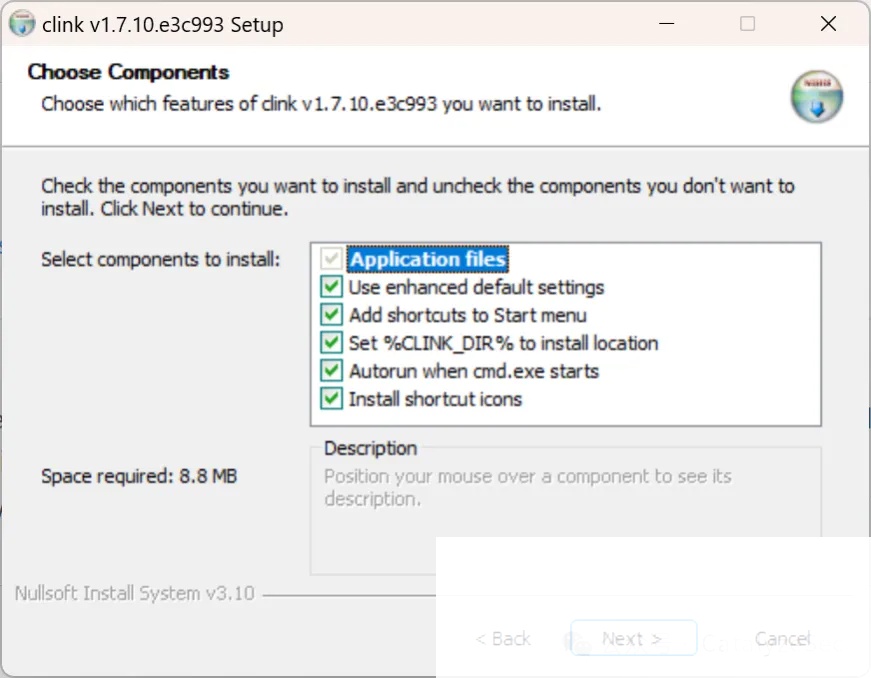The height and width of the screenshot is (678, 871).
Task: Uncheck Install shortcut icons option
Action: [331, 399]
